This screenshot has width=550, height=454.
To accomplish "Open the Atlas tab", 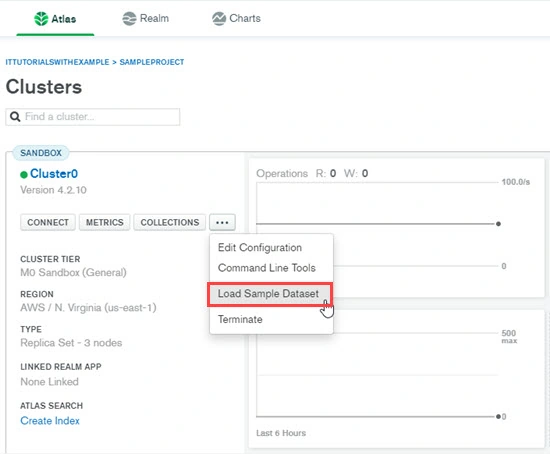I will click(x=55, y=19).
